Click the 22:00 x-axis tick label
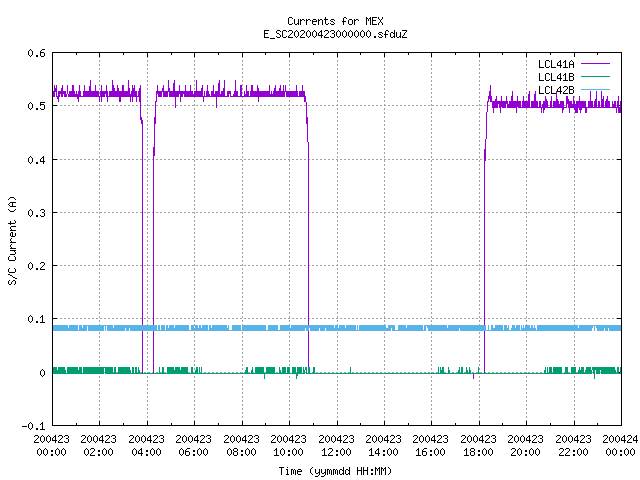This screenshot has height=480, width=640. pyautogui.click(x=573, y=452)
